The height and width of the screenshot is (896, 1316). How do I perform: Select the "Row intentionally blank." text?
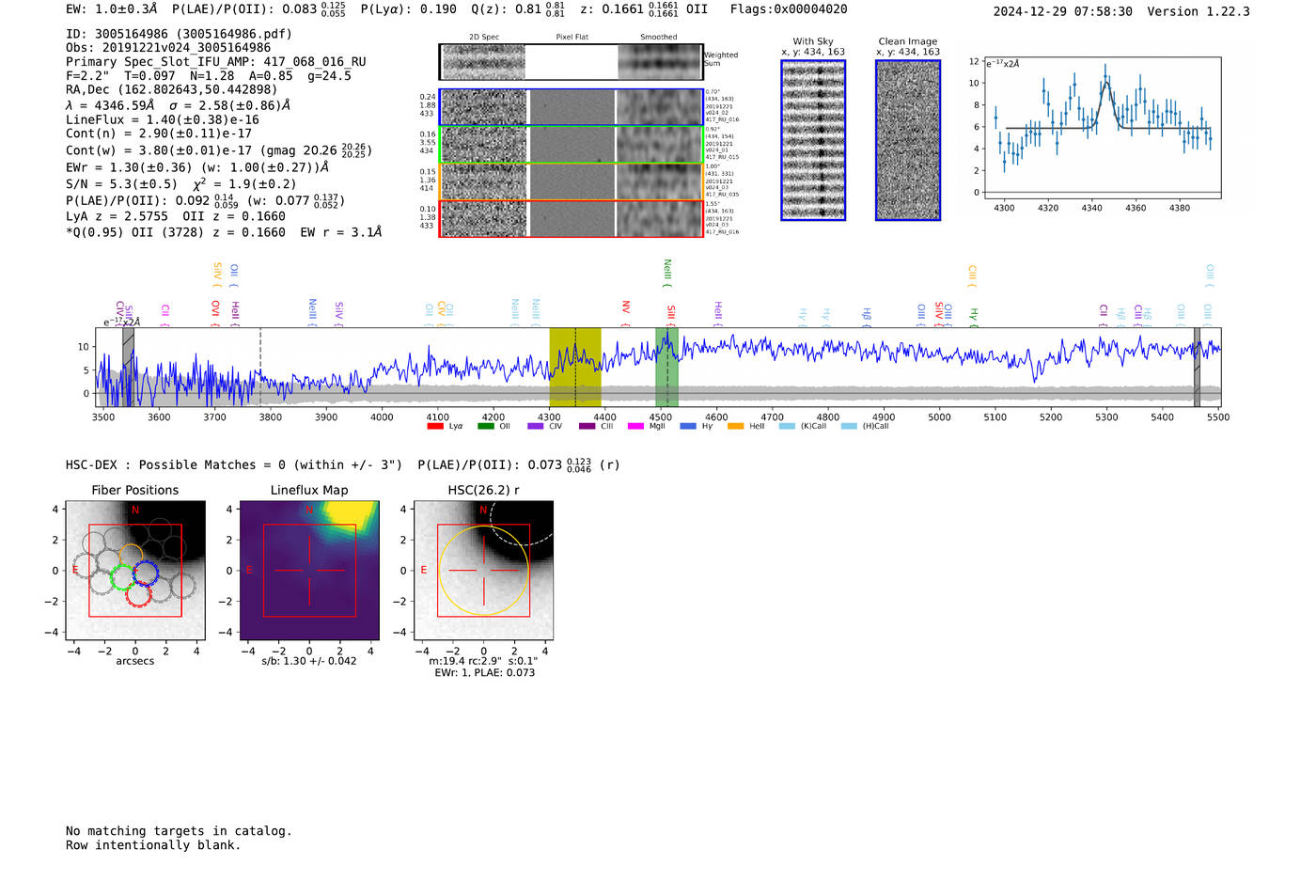click(x=153, y=845)
